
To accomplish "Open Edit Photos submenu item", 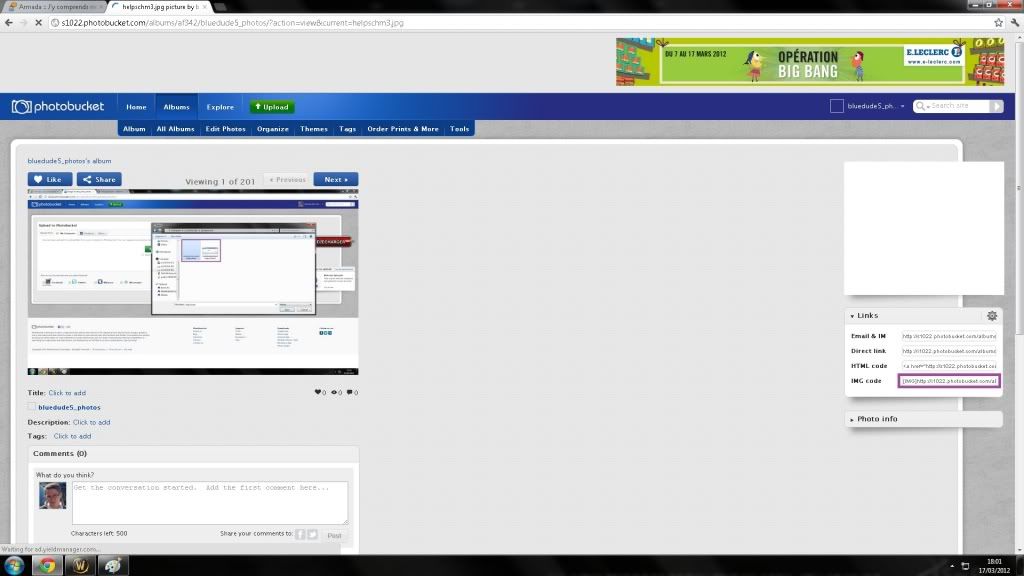I will coord(225,129).
